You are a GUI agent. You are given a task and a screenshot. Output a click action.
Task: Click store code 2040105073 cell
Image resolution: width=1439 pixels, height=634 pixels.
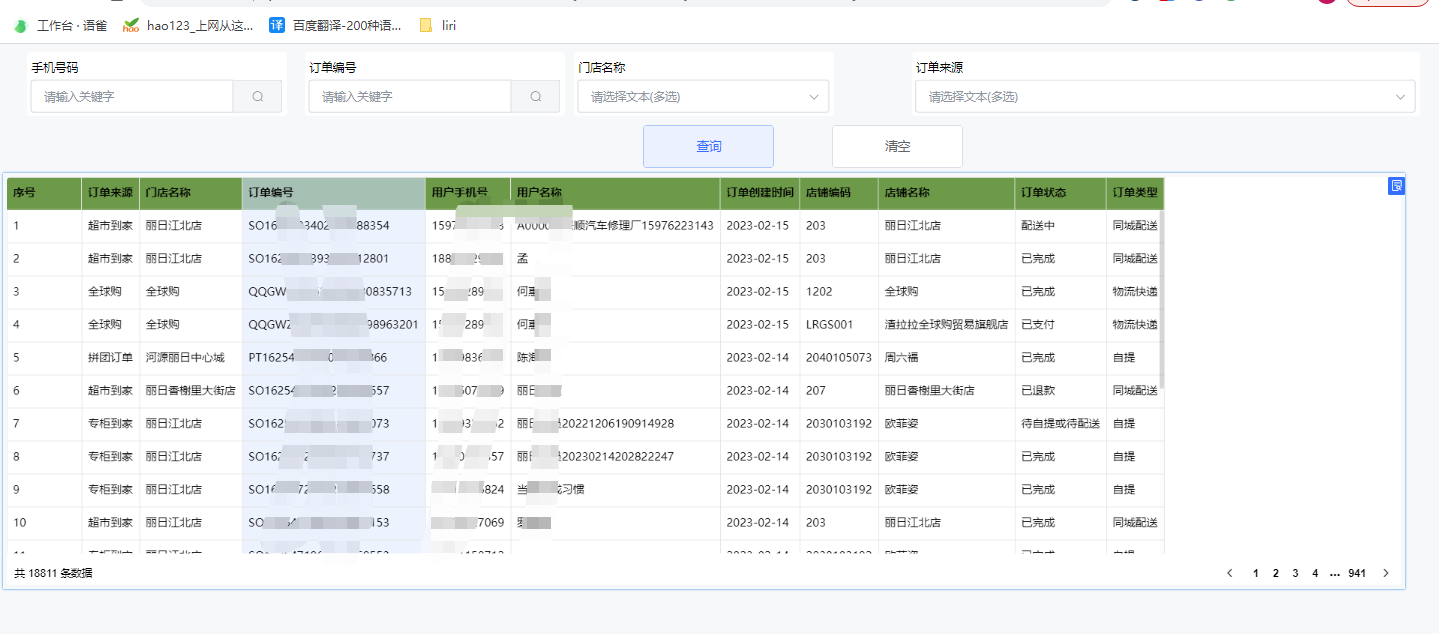[839, 358]
